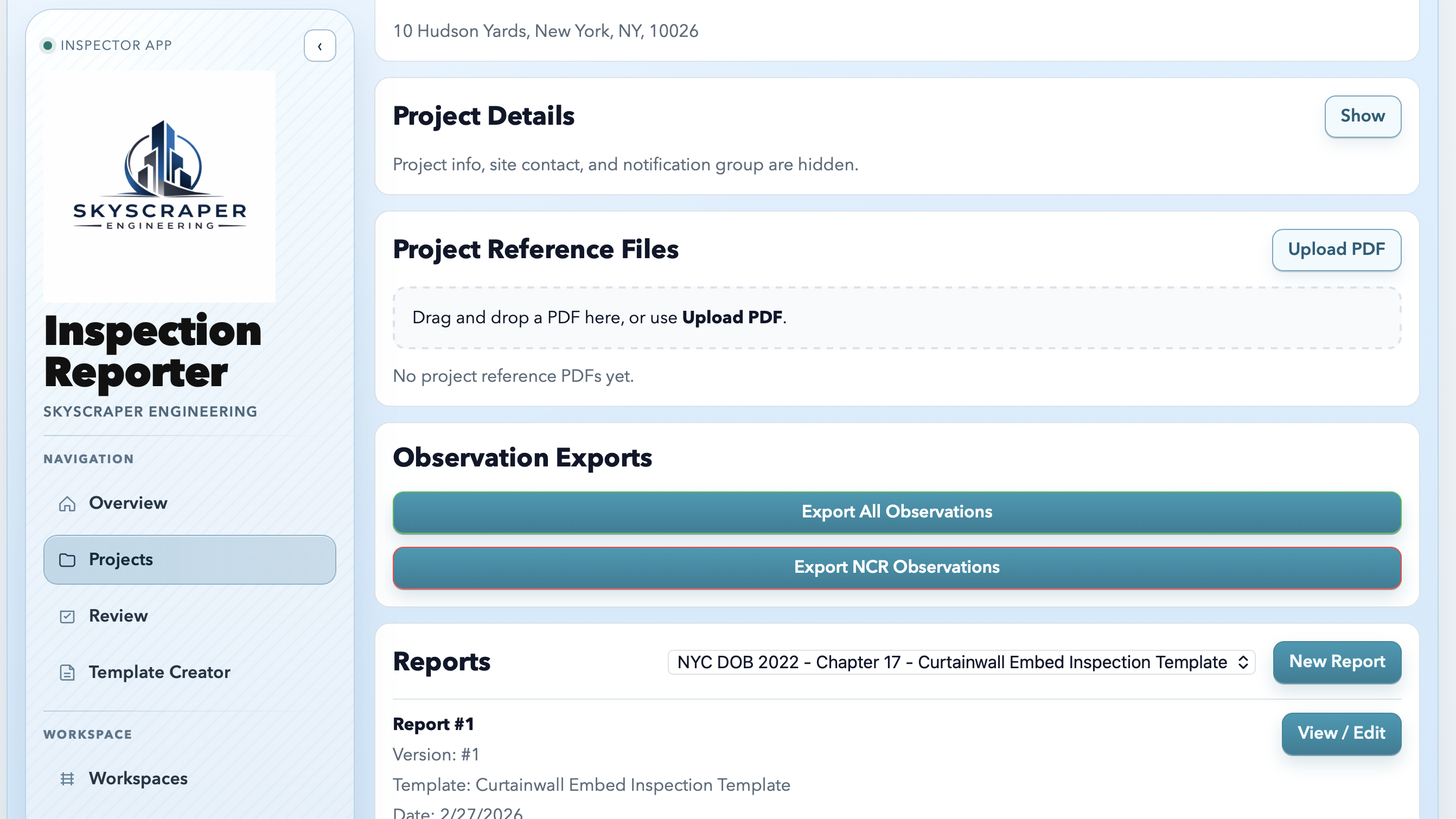Click the Upload PDF button
Image resolution: width=1456 pixels, height=819 pixels.
point(1336,250)
